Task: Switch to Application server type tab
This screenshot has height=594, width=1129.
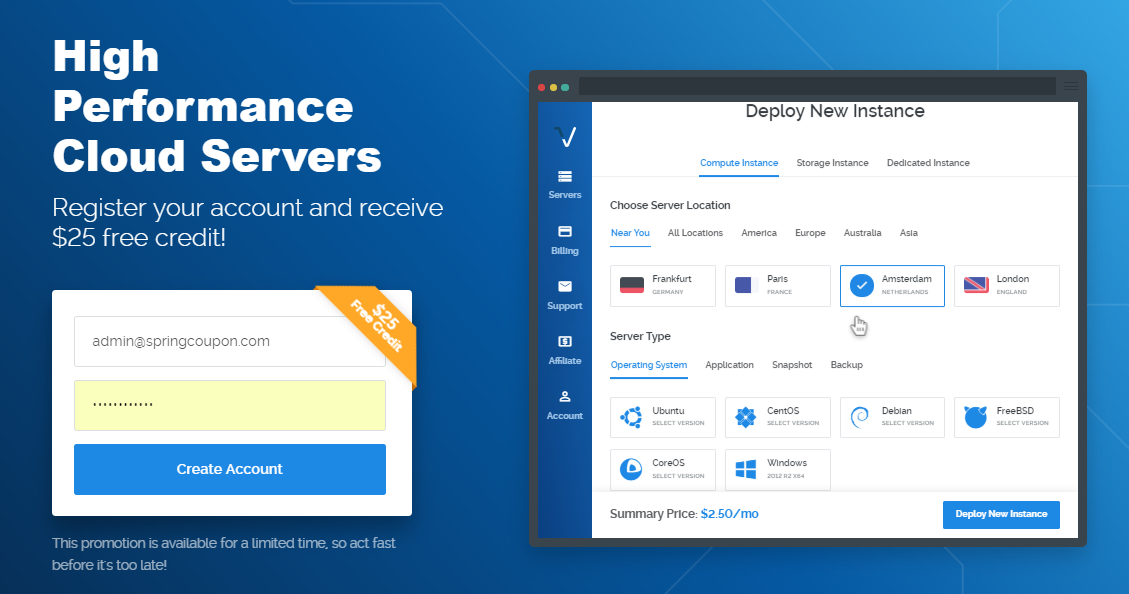Action: 729,365
